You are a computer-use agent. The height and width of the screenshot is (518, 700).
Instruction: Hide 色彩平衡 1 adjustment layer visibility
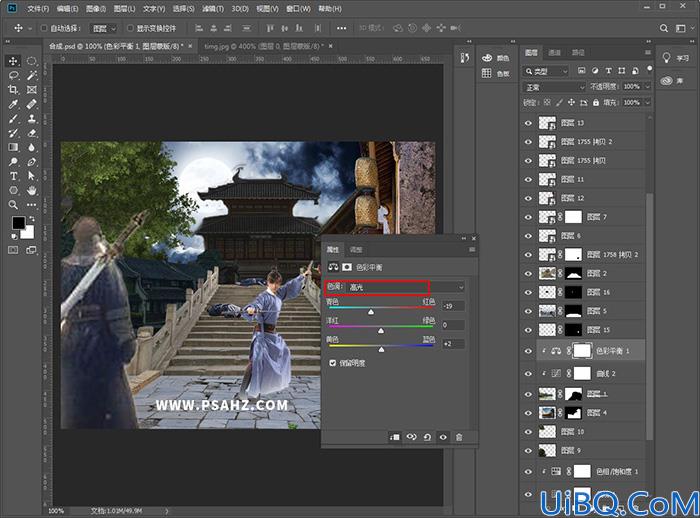(529, 351)
